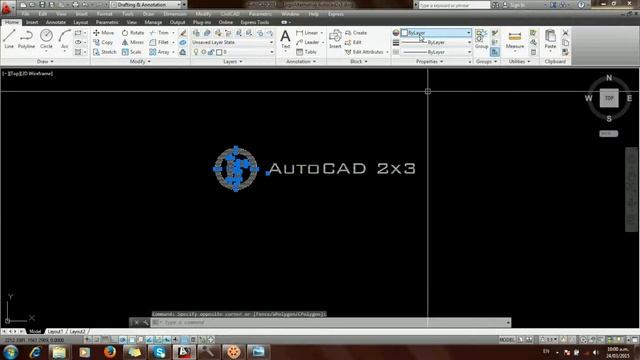
Task: Click the Leader tool
Action: (307, 42)
